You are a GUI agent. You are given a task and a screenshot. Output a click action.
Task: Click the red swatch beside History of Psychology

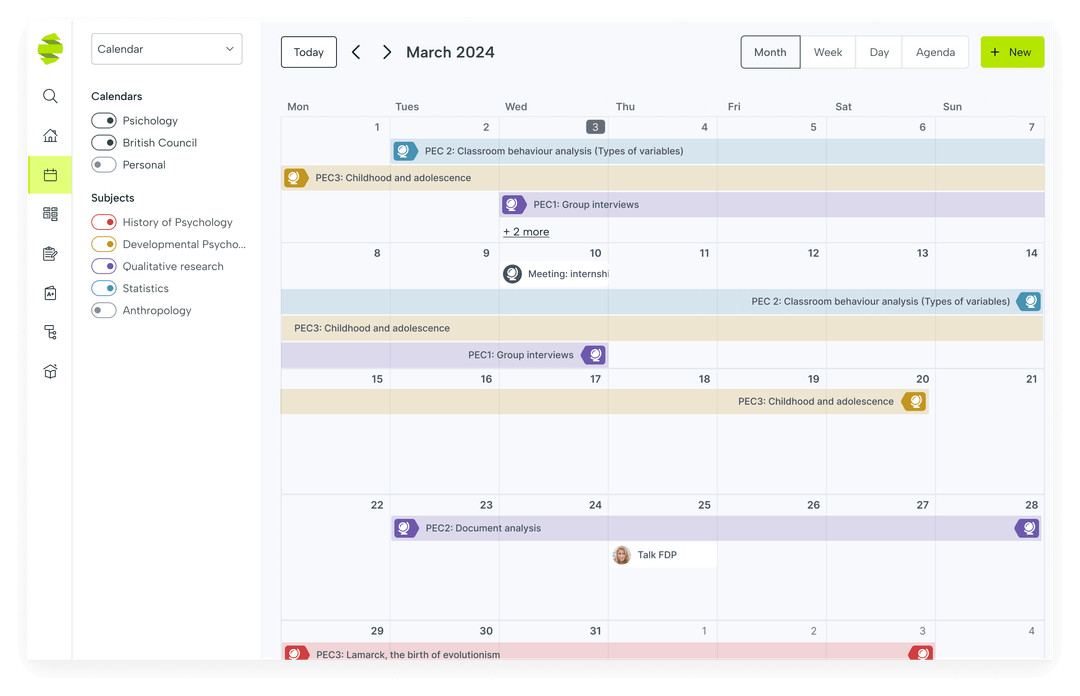point(108,222)
